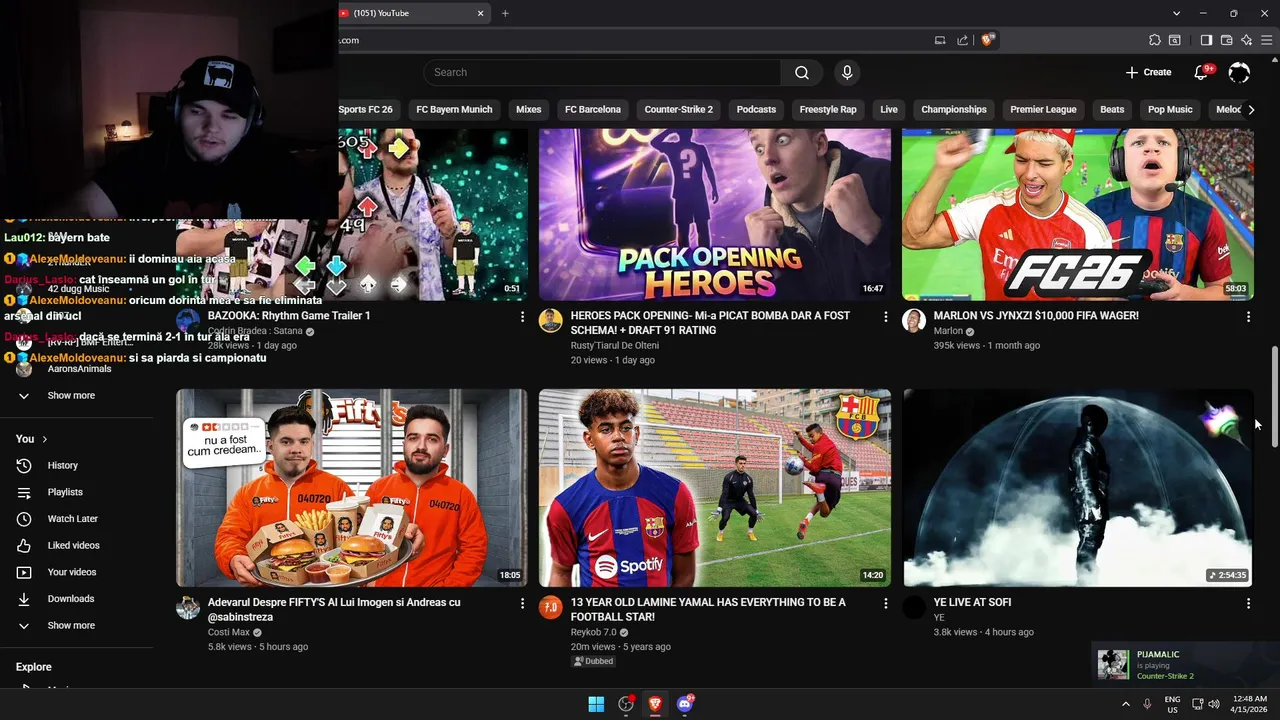
Task: Open Brave Leo AI sparkle icon
Action: (x=1246, y=40)
